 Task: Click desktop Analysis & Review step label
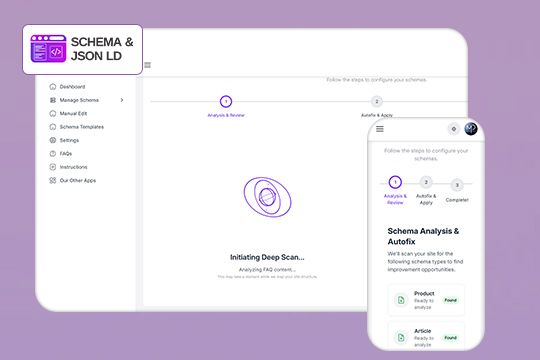pos(226,115)
